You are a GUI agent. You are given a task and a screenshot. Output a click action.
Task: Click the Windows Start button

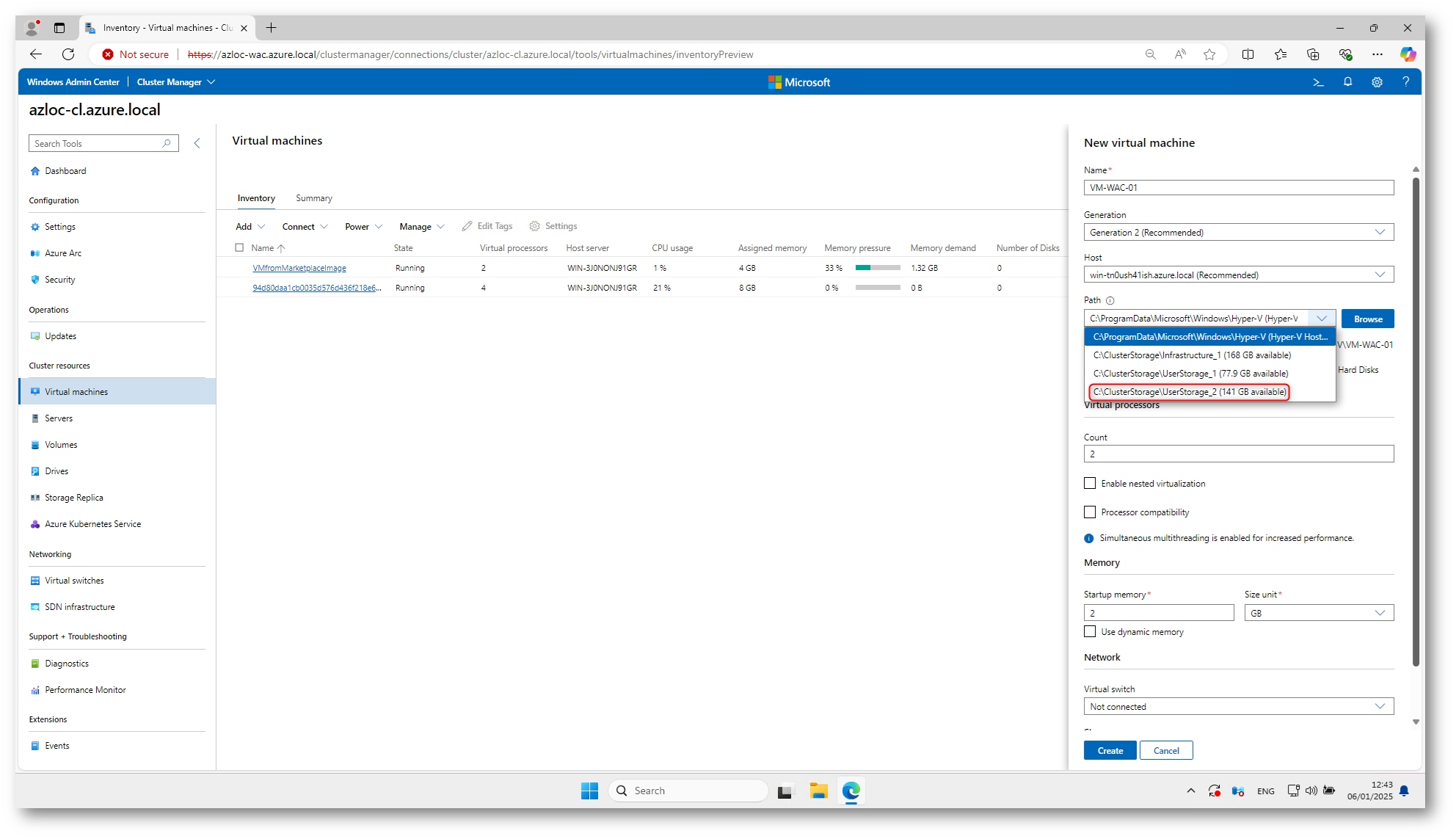coord(589,791)
